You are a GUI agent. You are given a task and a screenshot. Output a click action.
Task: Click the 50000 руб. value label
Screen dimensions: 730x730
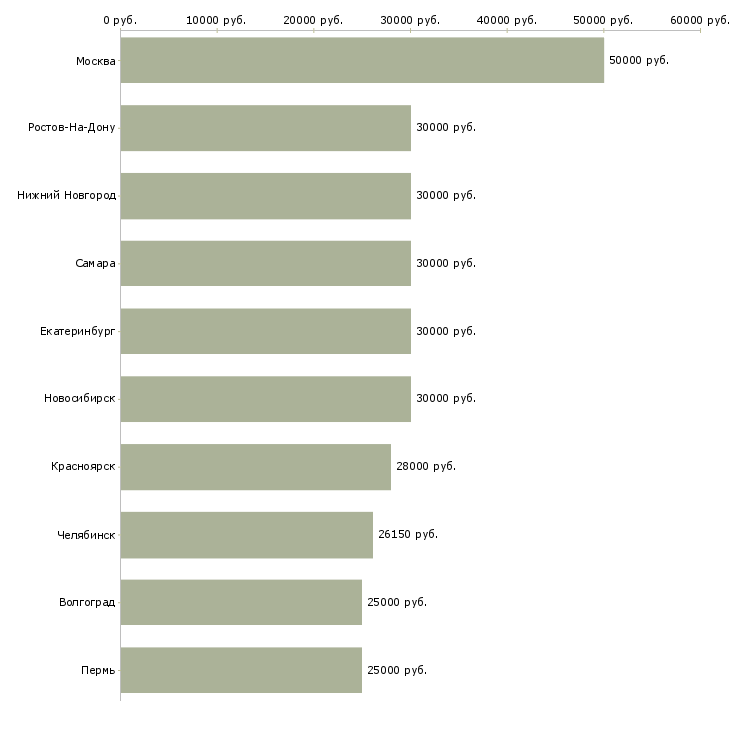point(638,60)
